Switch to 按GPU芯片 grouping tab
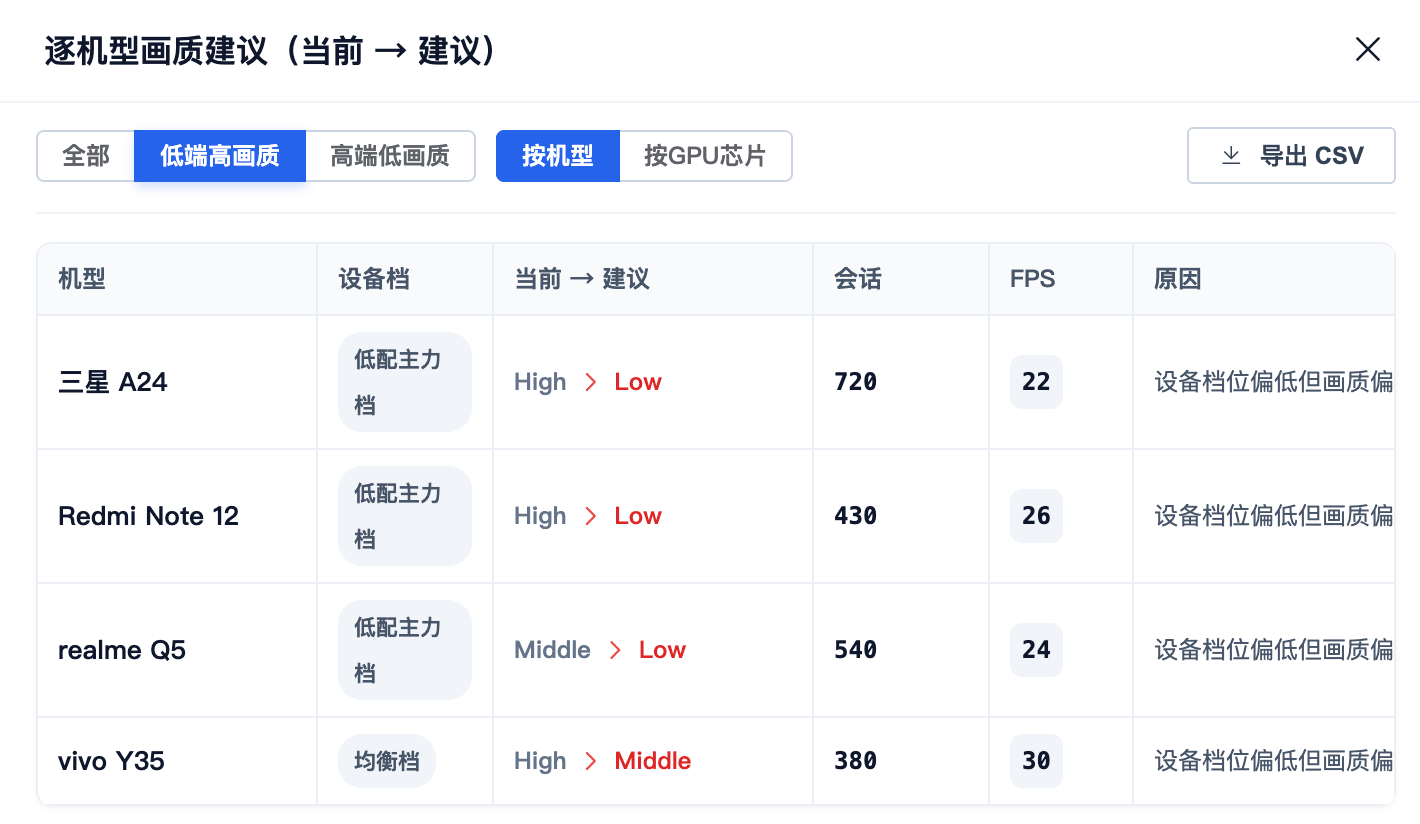Image resolution: width=1420 pixels, height=824 pixels. pyautogui.click(x=705, y=156)
